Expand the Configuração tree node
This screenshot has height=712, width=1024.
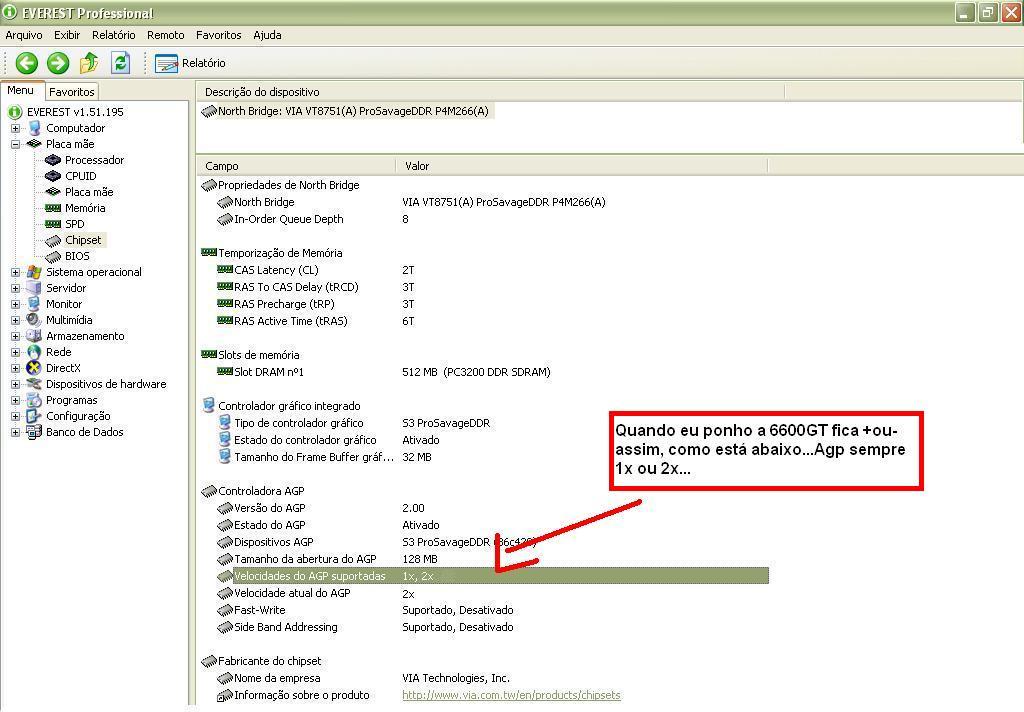(16, 416)
